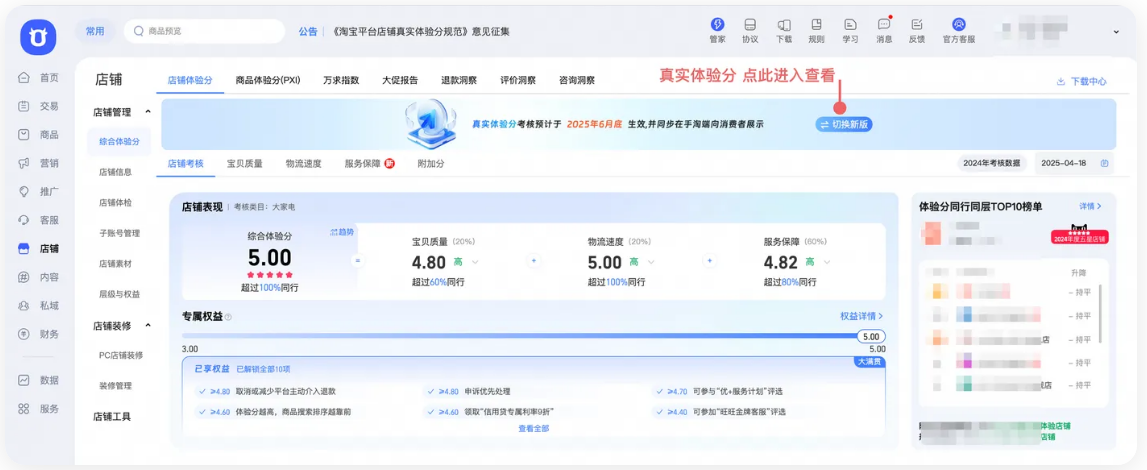Open 内容 in the left sidebar

click(39, 277)
